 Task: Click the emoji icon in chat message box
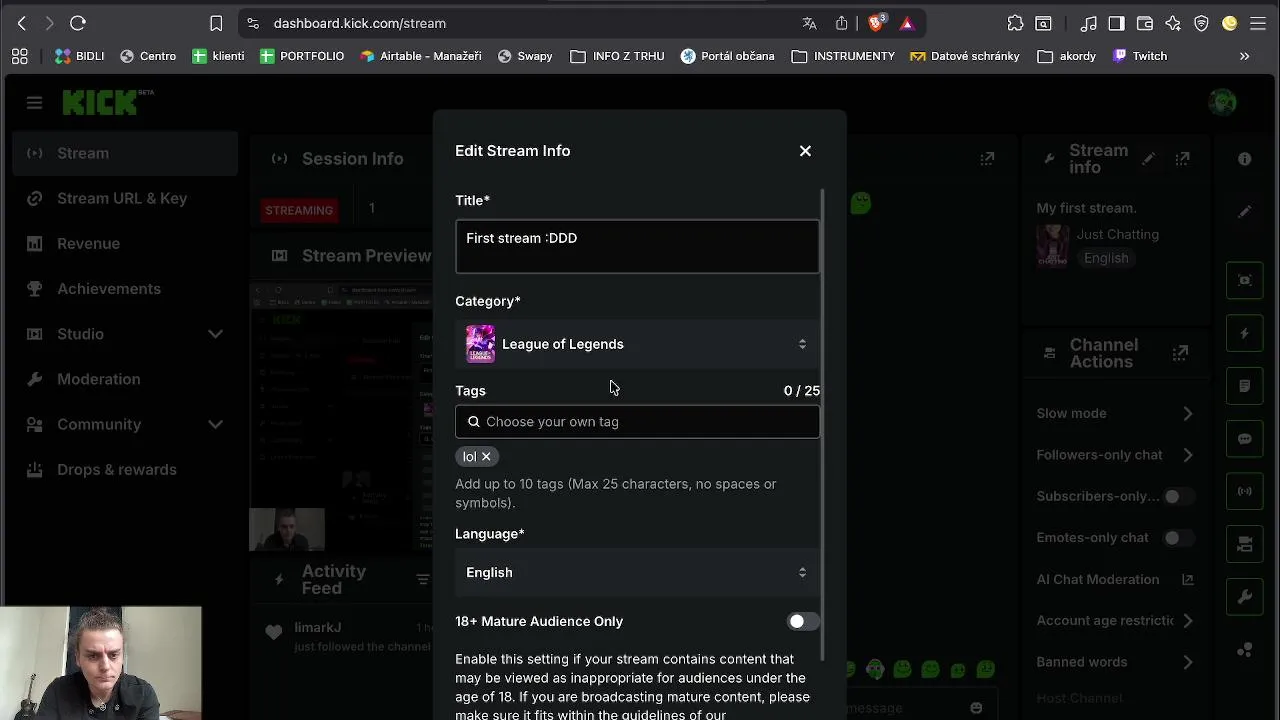(976, 708)
